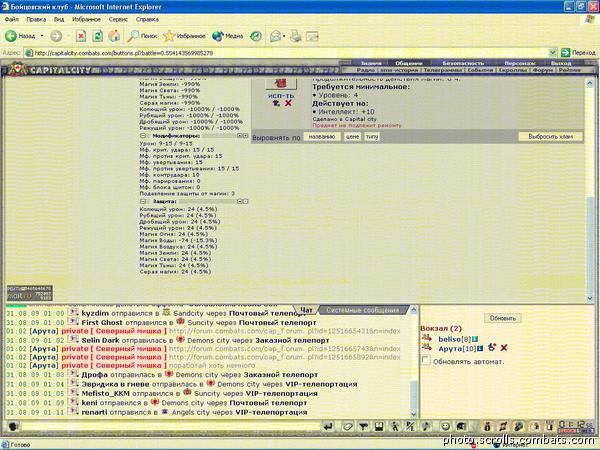Image resolution: width=600 pixels, height=450 pixels.
Task: Click the Mail envelope toolbar icon
Action: [x=275, y=36]
